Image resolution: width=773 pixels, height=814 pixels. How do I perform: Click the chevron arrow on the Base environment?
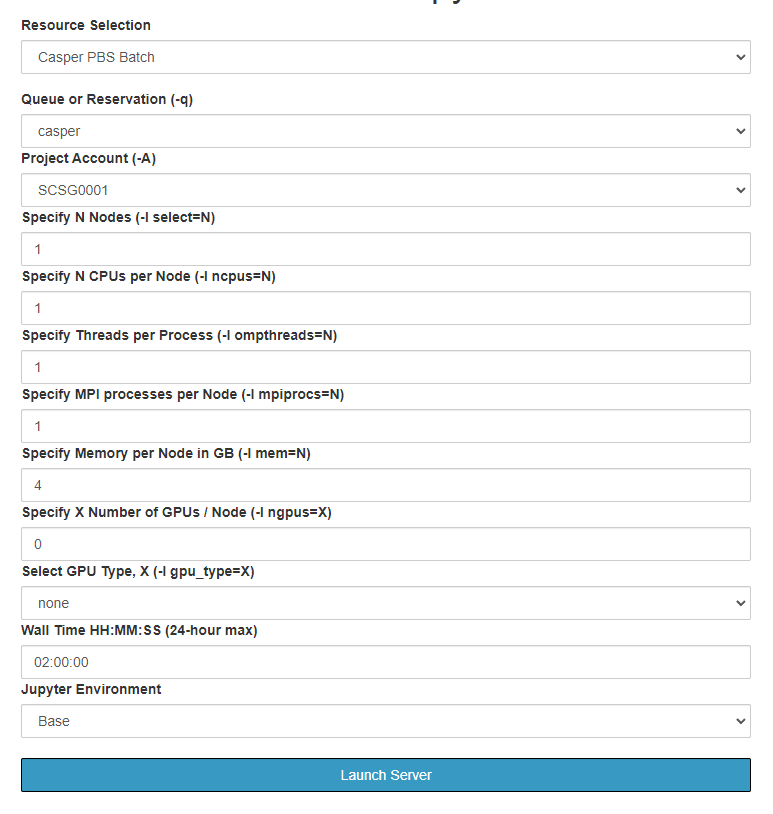click(x=740, y=721)
